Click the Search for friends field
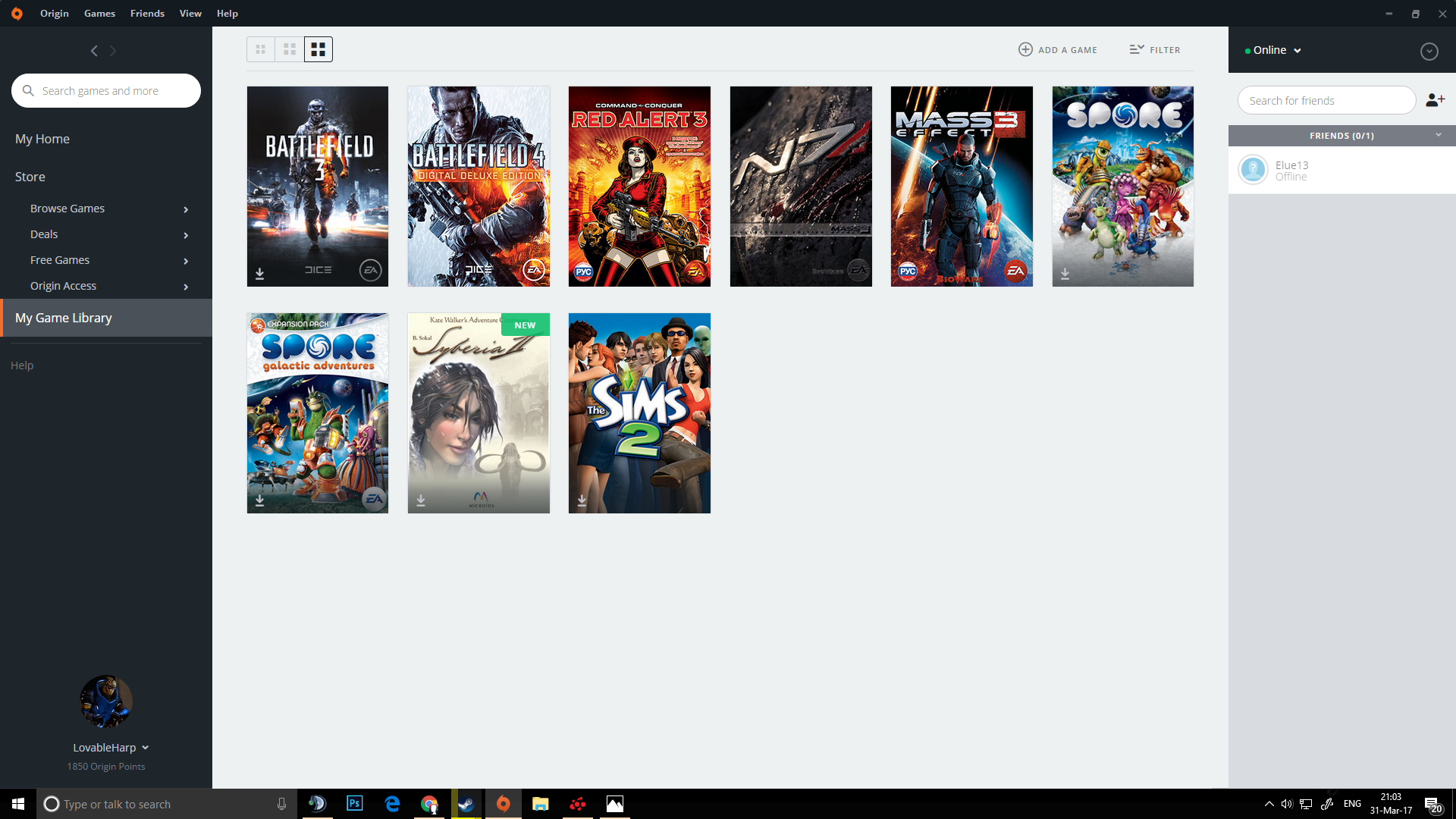 [1326, 100]
